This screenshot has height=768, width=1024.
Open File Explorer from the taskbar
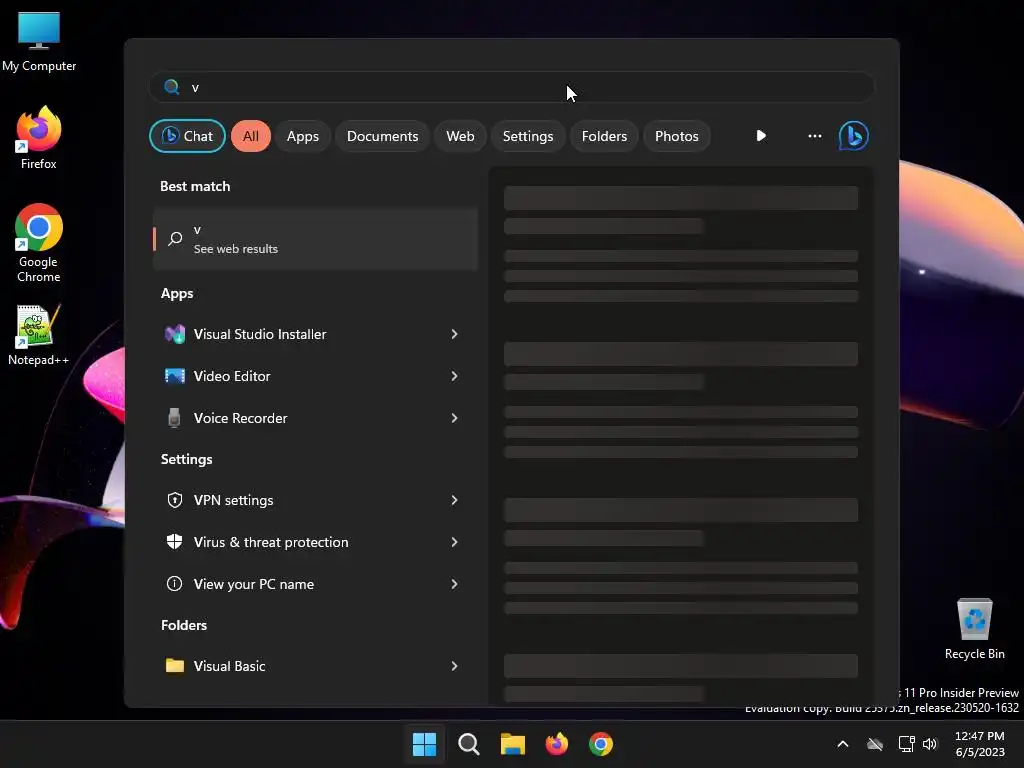[513, 744]
